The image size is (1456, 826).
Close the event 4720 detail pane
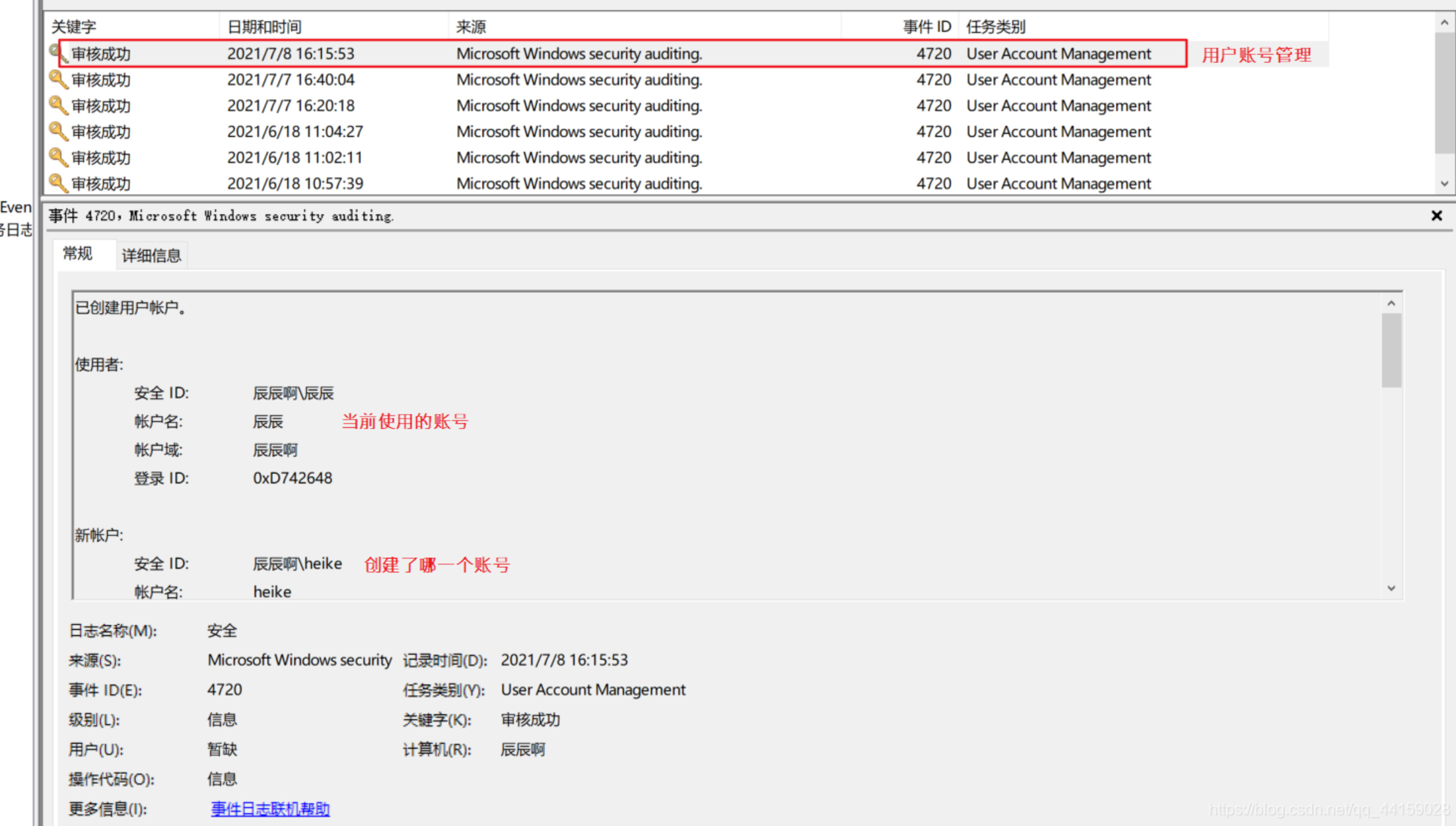(x=1436, y=216)
